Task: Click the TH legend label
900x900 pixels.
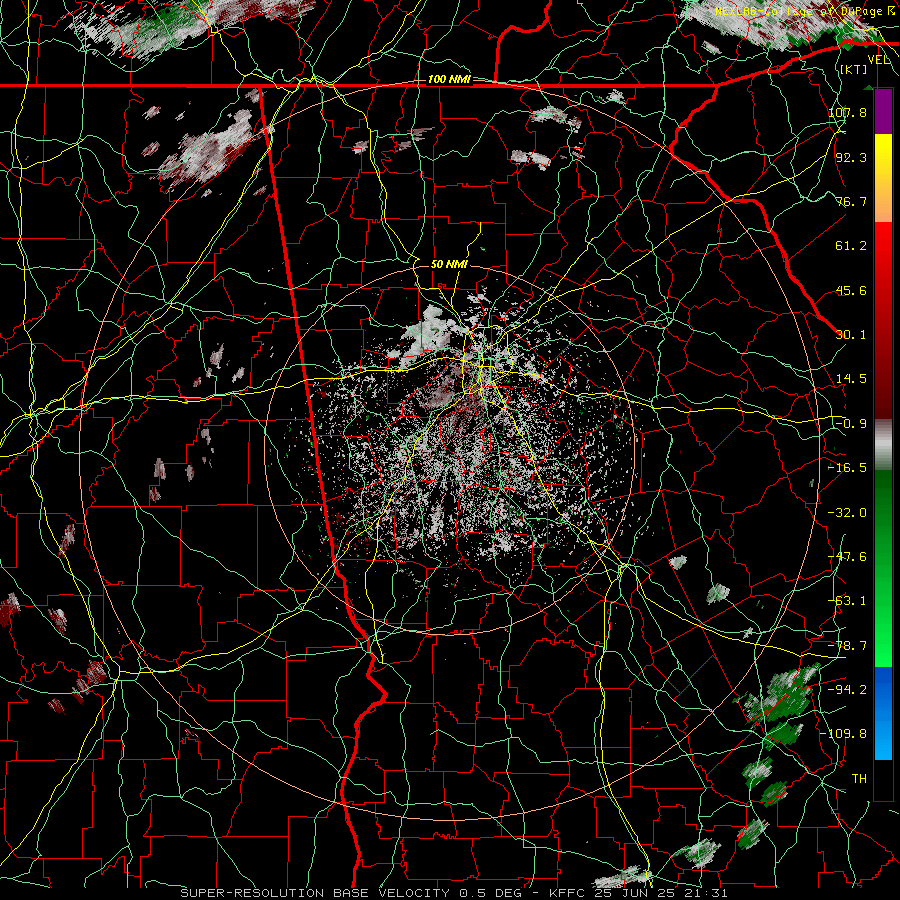Action: (x=859, y=779)
